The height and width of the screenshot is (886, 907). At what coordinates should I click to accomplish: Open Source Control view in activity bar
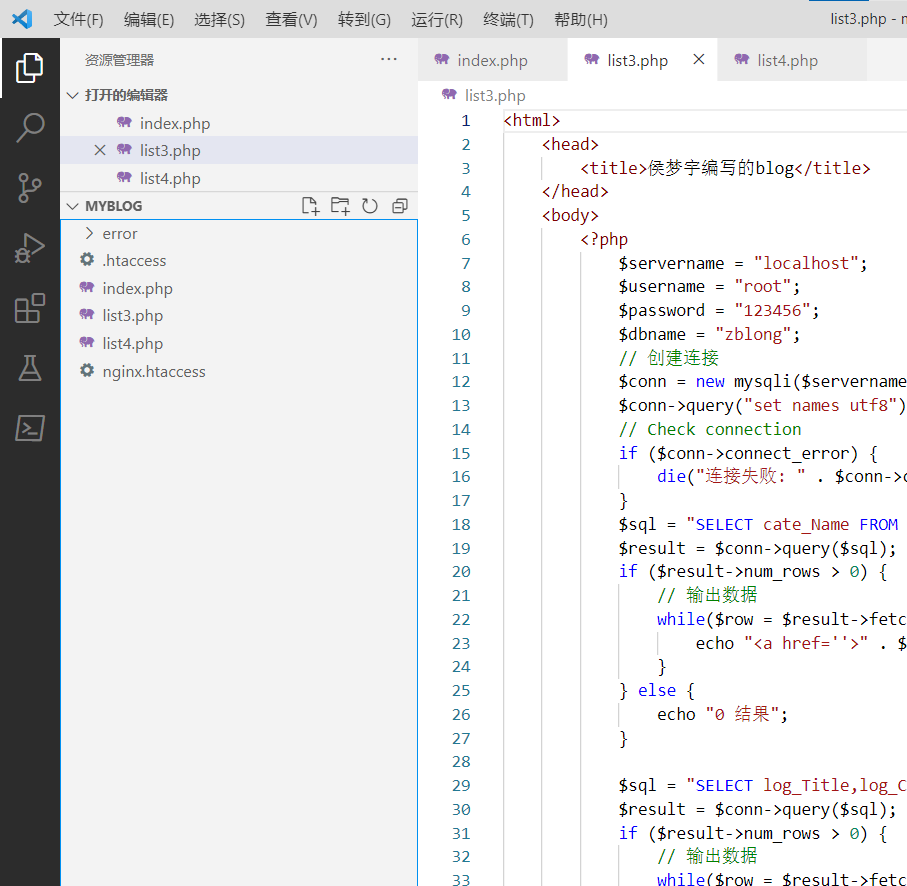click(30, 188)
